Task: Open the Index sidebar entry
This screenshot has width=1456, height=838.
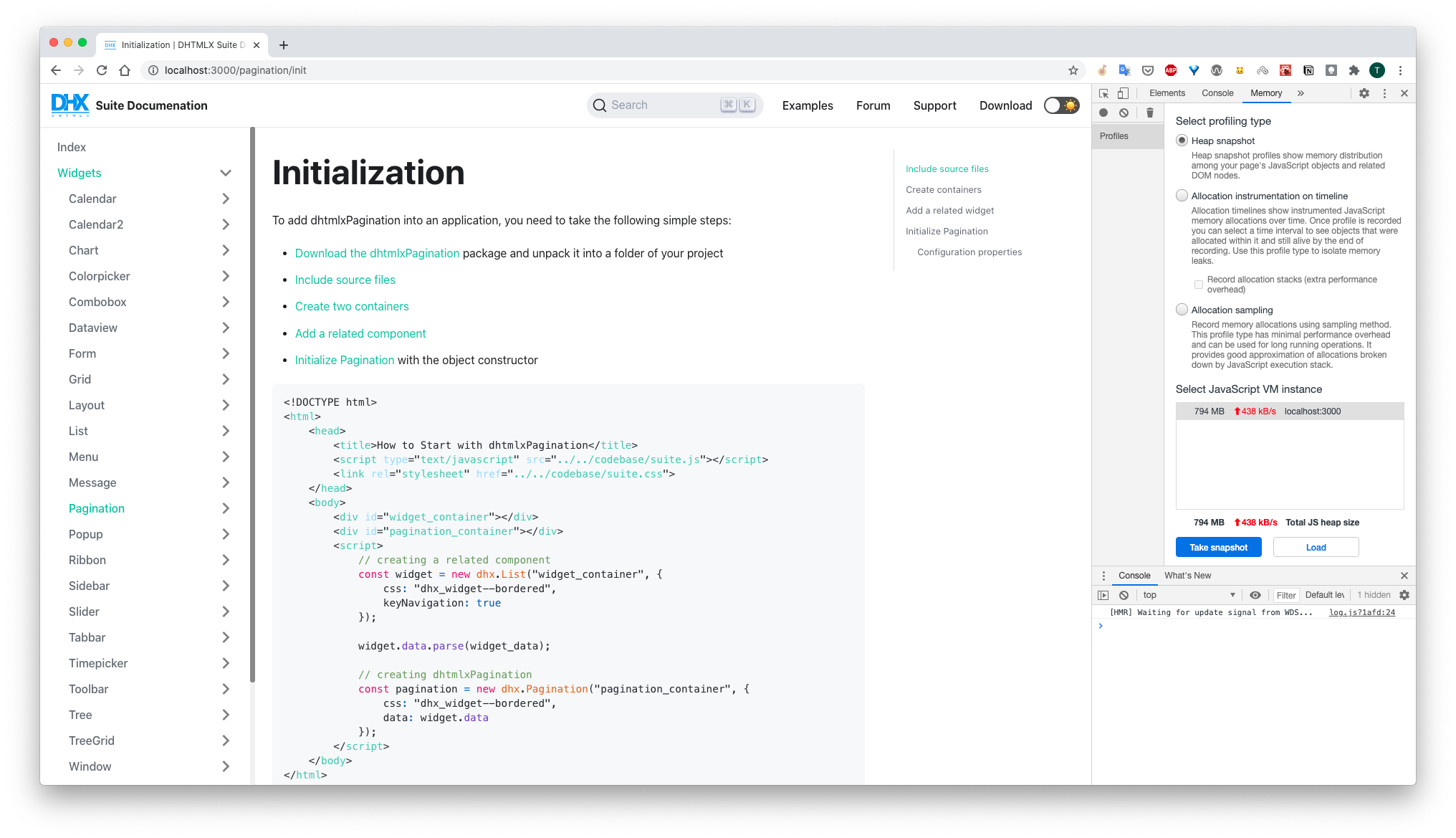Action: 72,147
